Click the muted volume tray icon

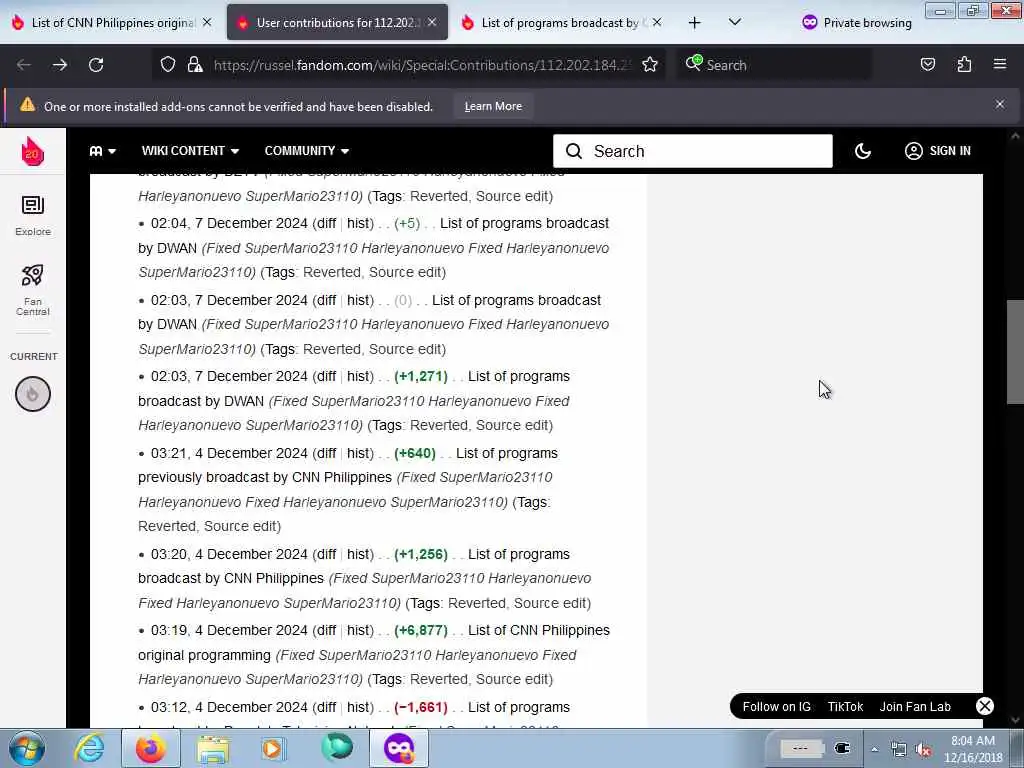point(923,750)
